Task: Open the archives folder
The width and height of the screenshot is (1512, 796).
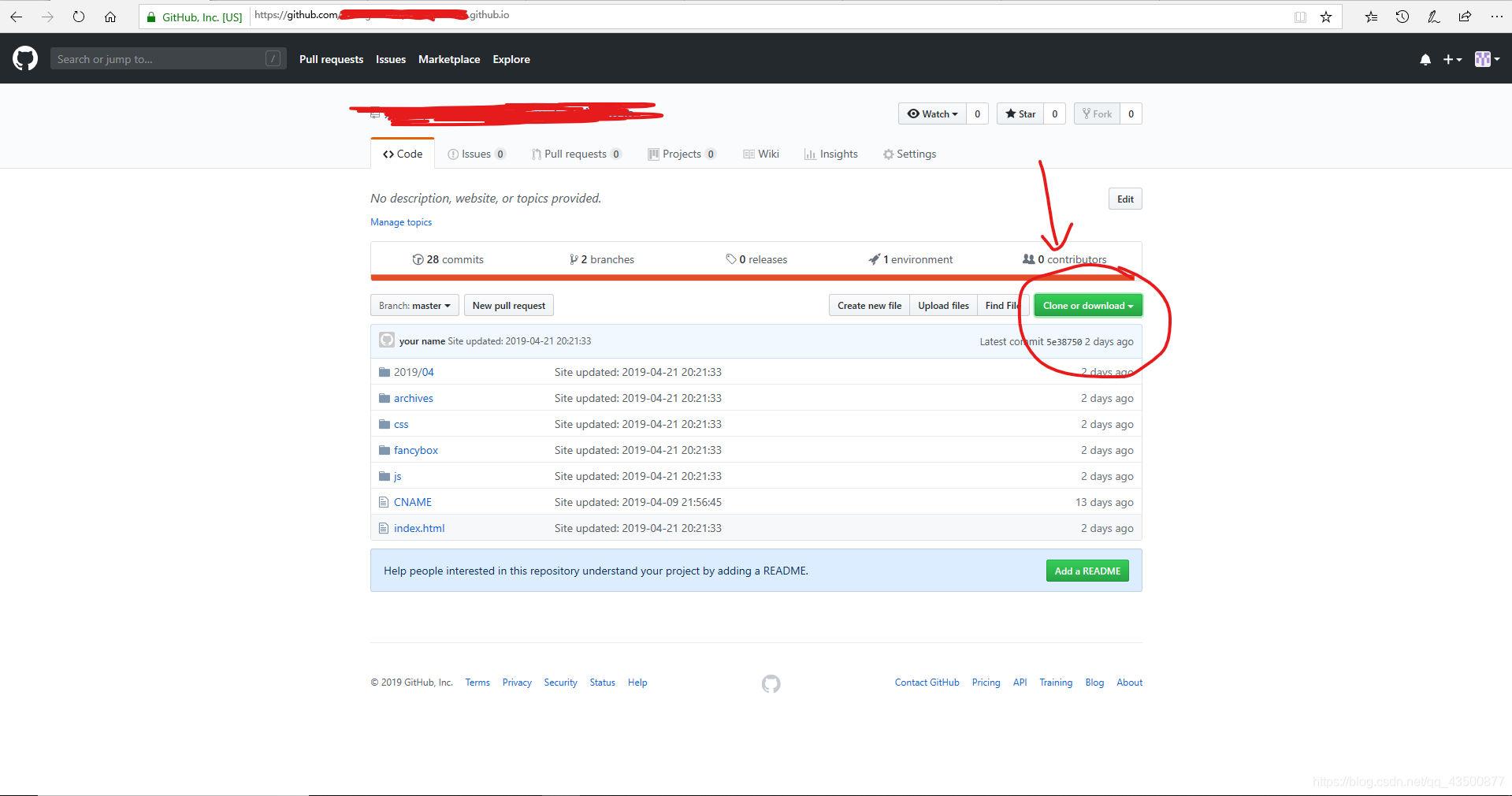Action: point(414,398)
